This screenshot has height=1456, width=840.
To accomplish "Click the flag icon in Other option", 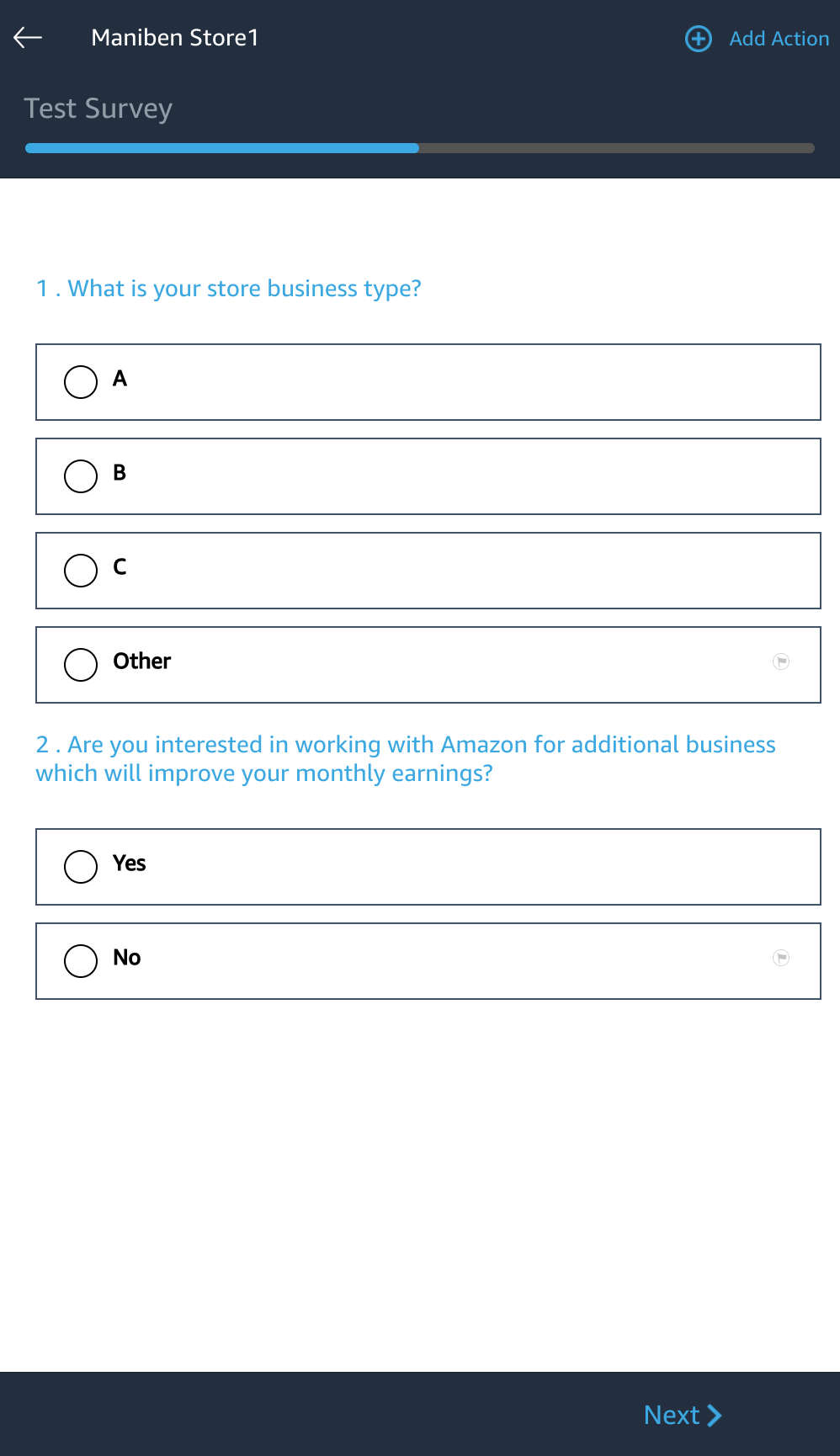I will tap(781, 662).
